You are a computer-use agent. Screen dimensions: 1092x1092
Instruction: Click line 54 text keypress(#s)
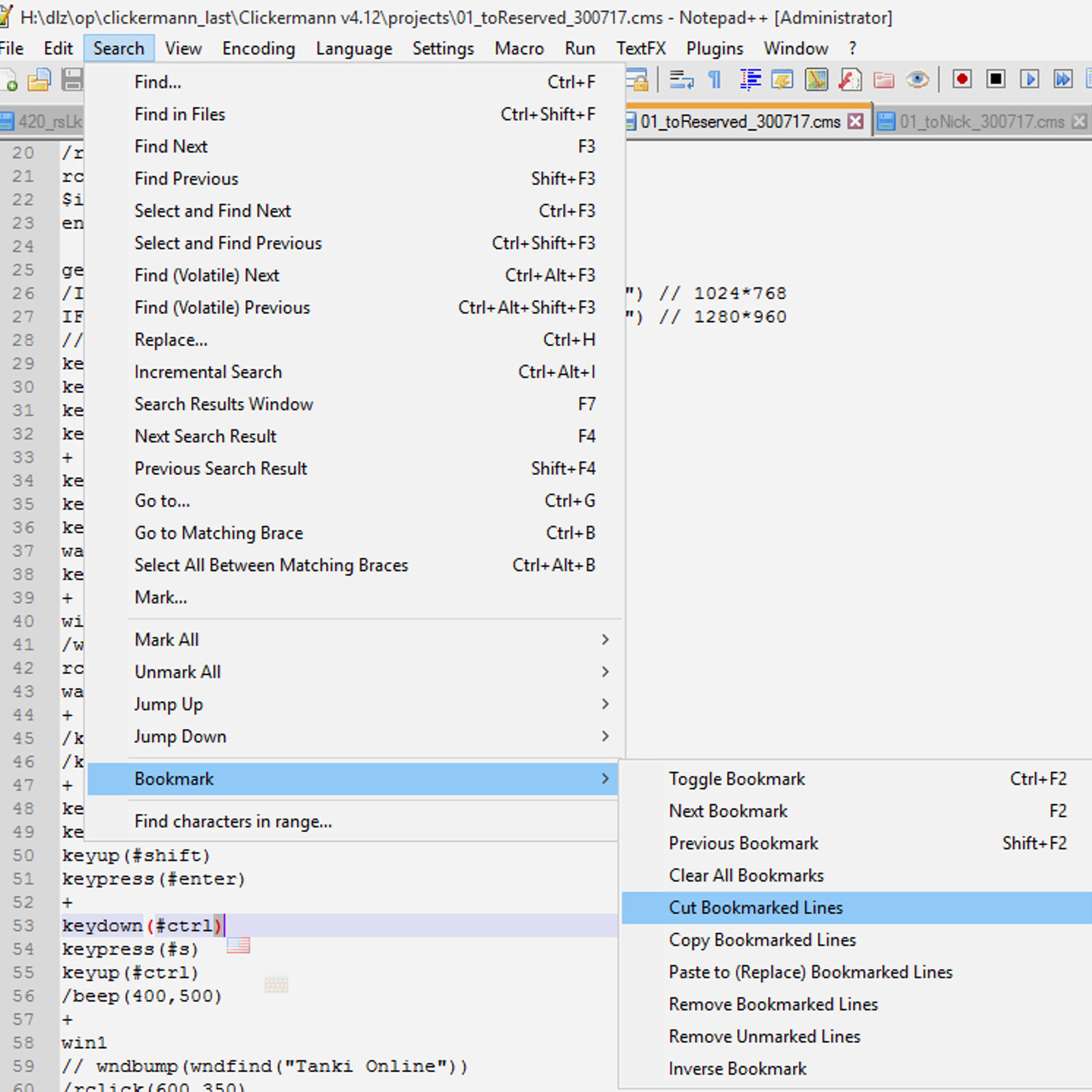point(130,949)
